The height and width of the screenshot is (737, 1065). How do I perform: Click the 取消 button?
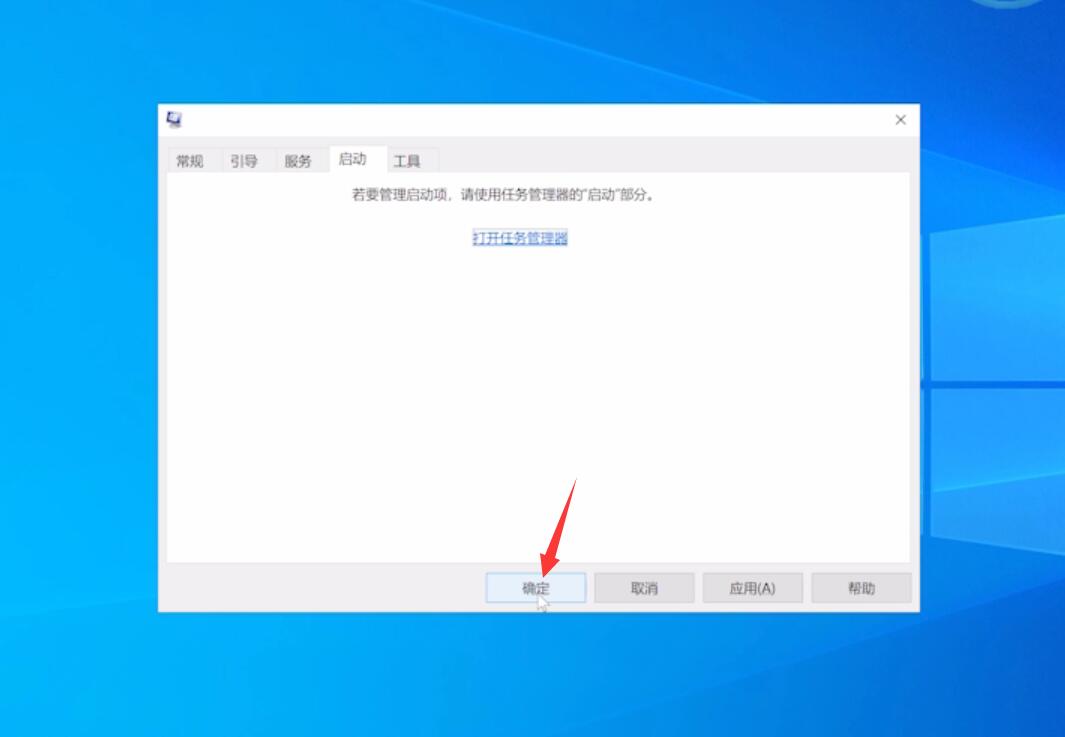[644, 588]
